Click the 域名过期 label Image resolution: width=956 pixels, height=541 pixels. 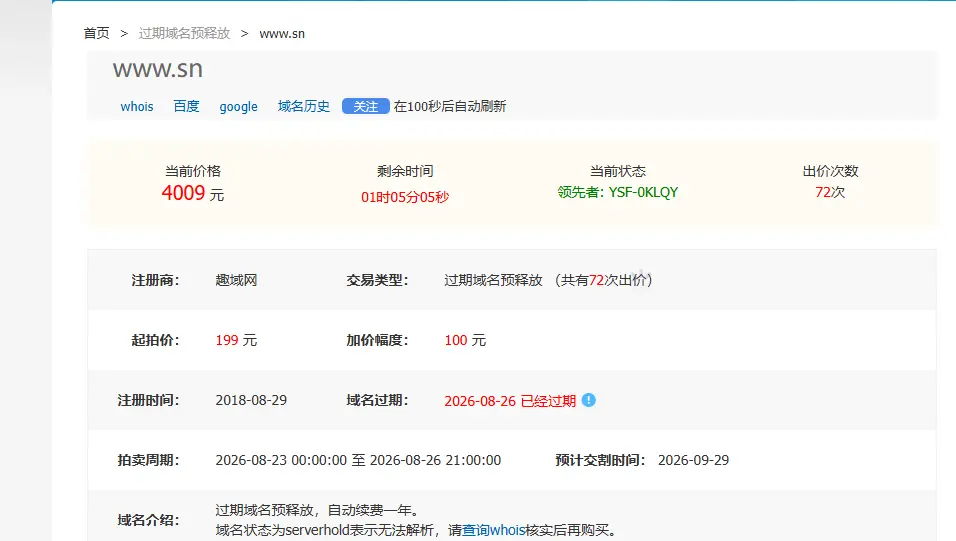(x=377, y=400)
